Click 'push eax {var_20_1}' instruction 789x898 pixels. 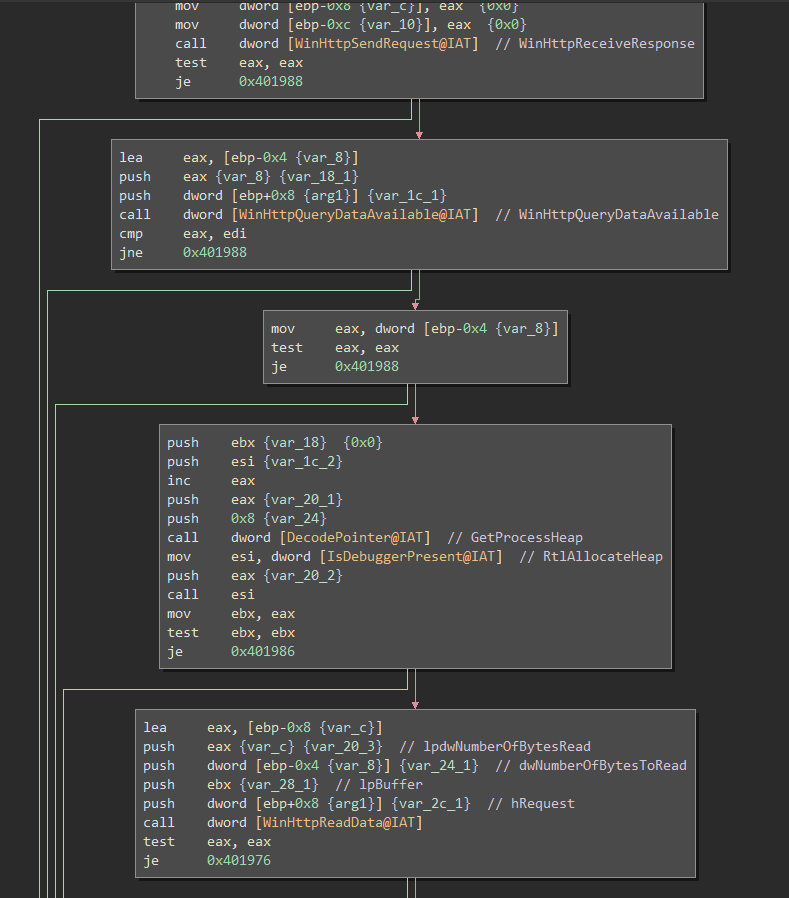coord(255,500)
